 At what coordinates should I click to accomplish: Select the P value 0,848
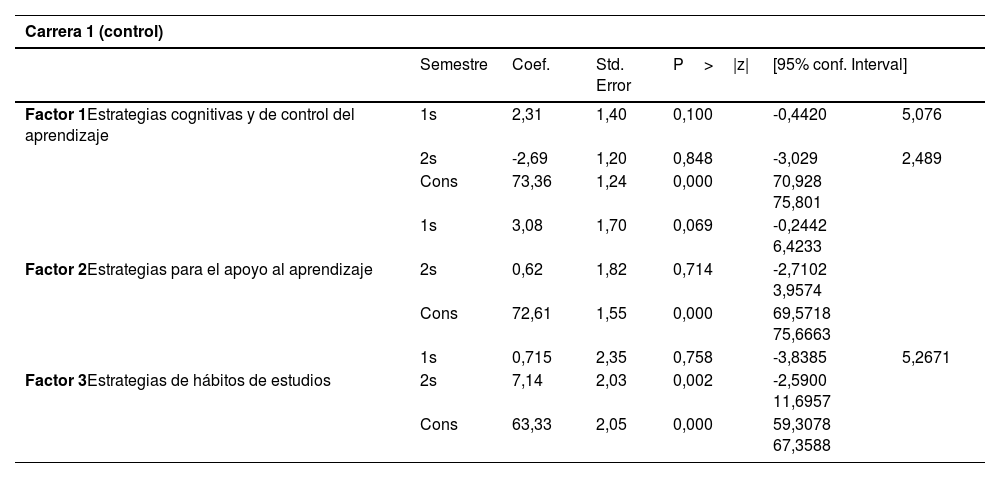(x=693, y=159)
